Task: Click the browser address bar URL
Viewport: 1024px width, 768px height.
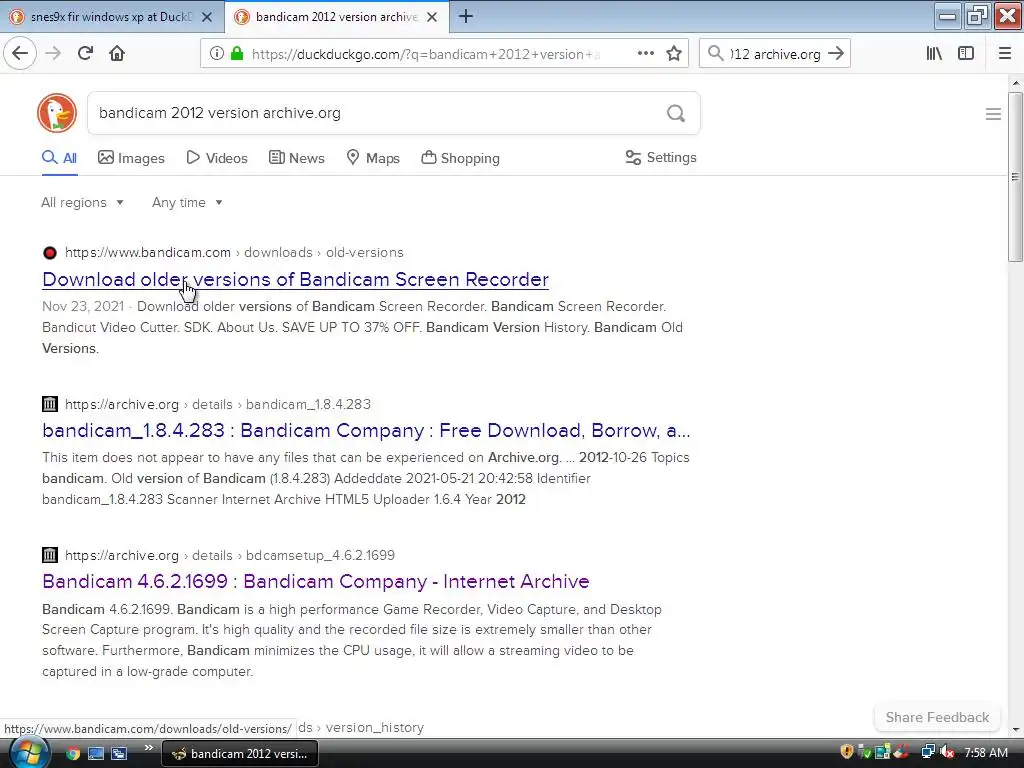Action: coord(424,54)
